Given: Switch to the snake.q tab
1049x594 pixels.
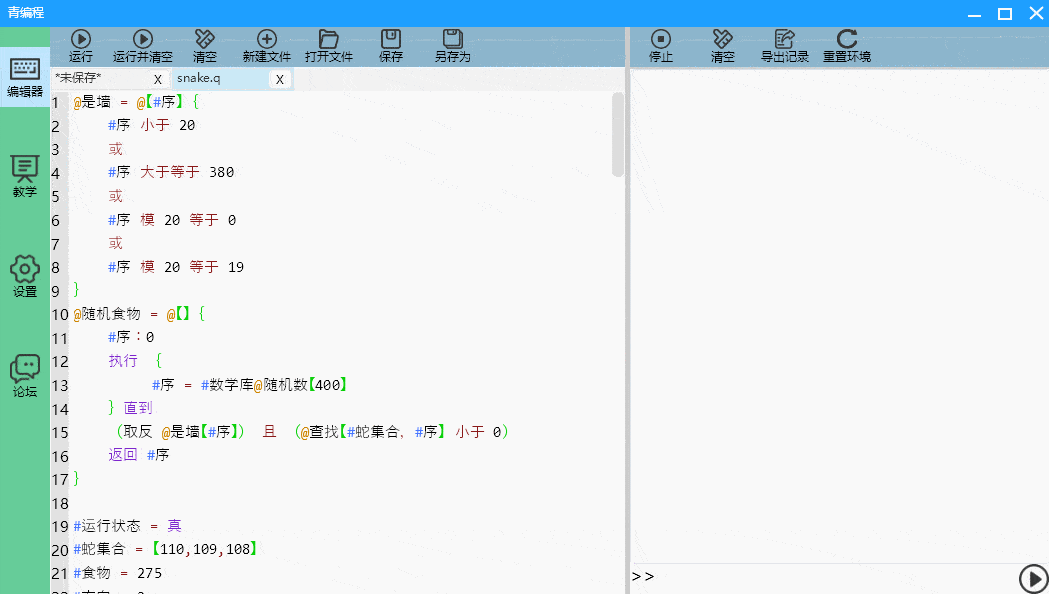Looking at the screenshot, I should coord(220,78).
